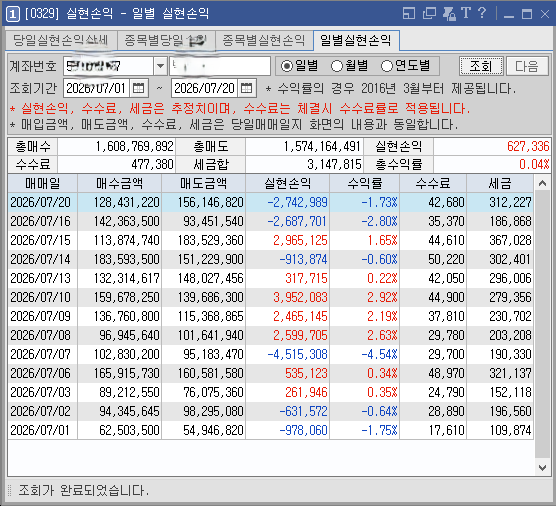This screenshot has width=556, height=506.
Task: Click buy amount 183,593,500
Action: click(127, 260)
